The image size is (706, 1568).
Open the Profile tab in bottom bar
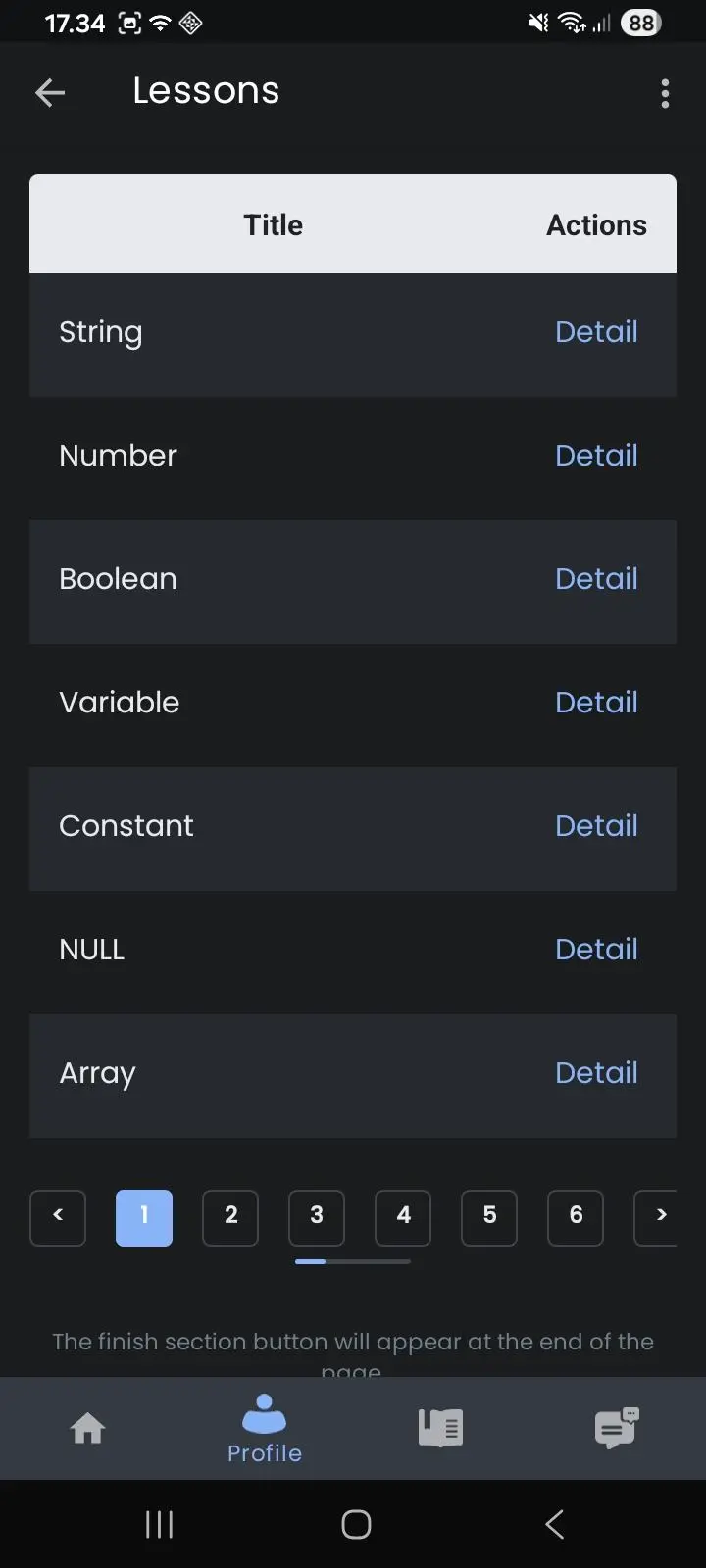pyautogui.click(x=265, y=1429)
